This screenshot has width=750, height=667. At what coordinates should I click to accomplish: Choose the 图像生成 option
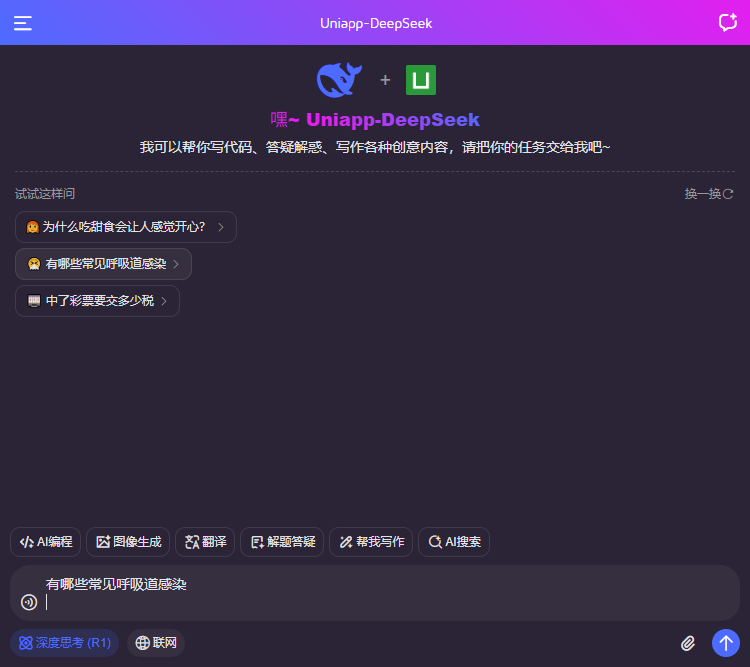128,542
